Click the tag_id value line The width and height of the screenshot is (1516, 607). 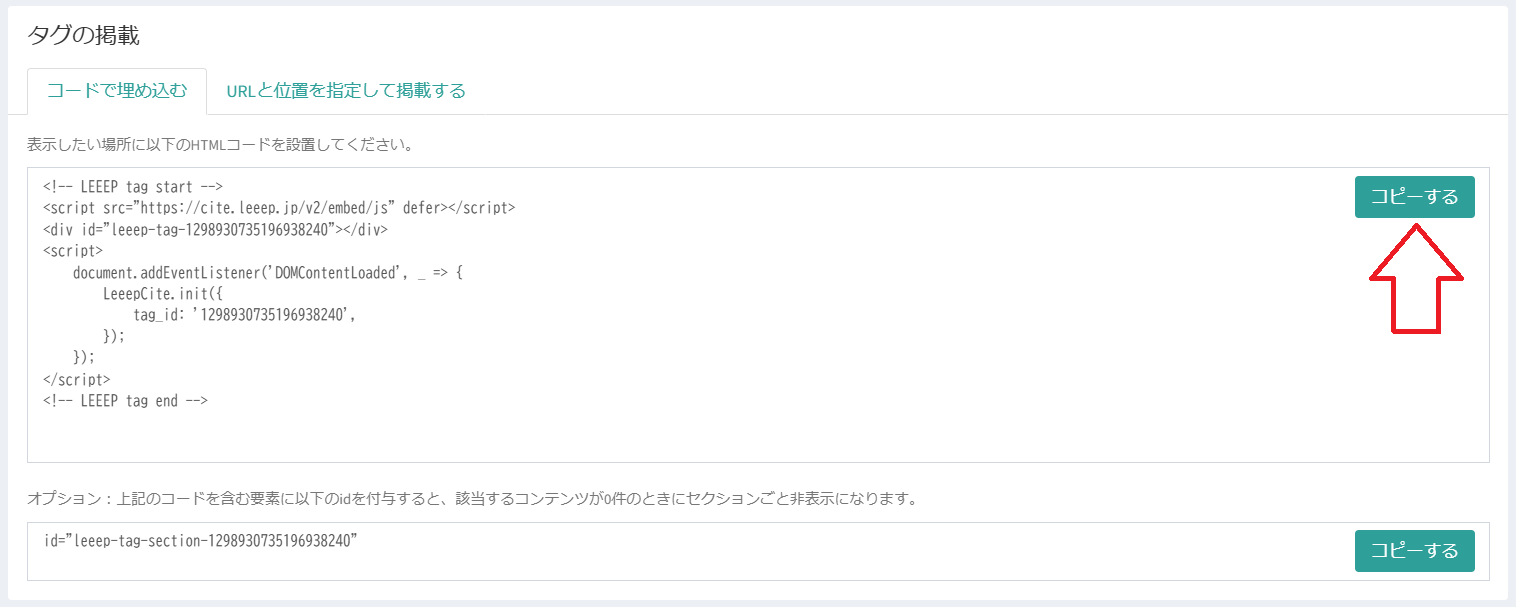(245, 315)
